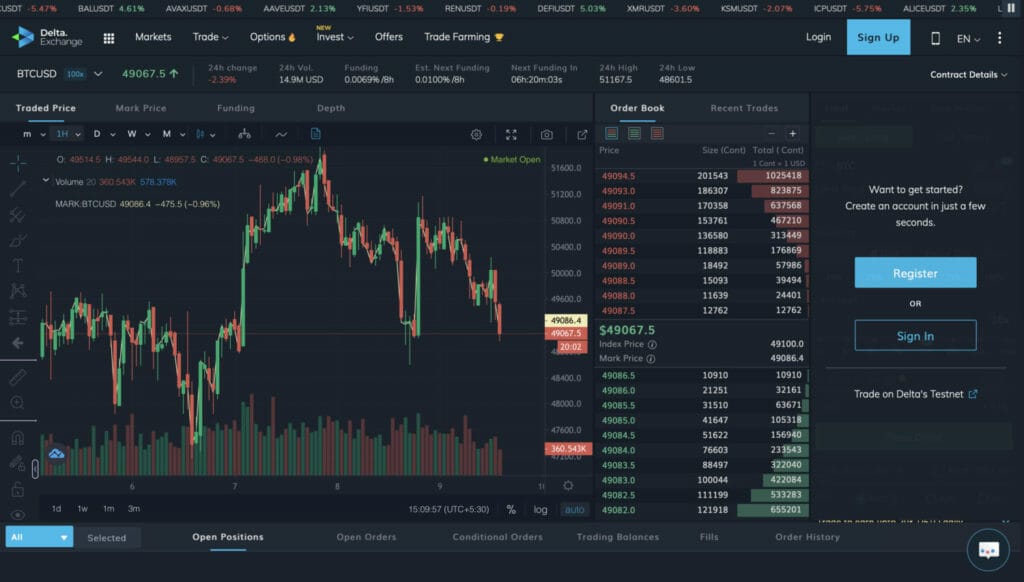This screenshot has width=1024, height=582.
Task: Switch to Funding chart tab
Action: tap(236, 108)
